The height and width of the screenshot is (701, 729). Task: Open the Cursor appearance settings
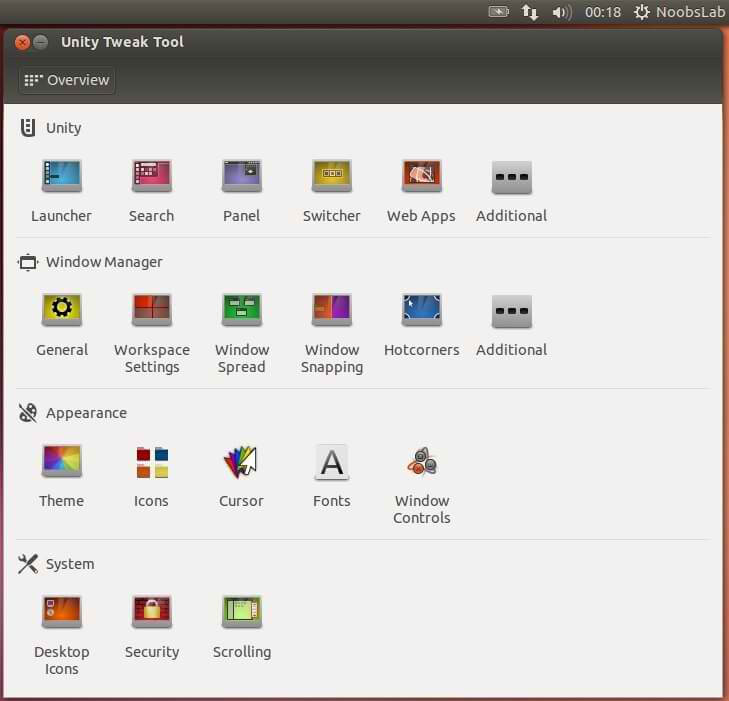tap(241, 462)
